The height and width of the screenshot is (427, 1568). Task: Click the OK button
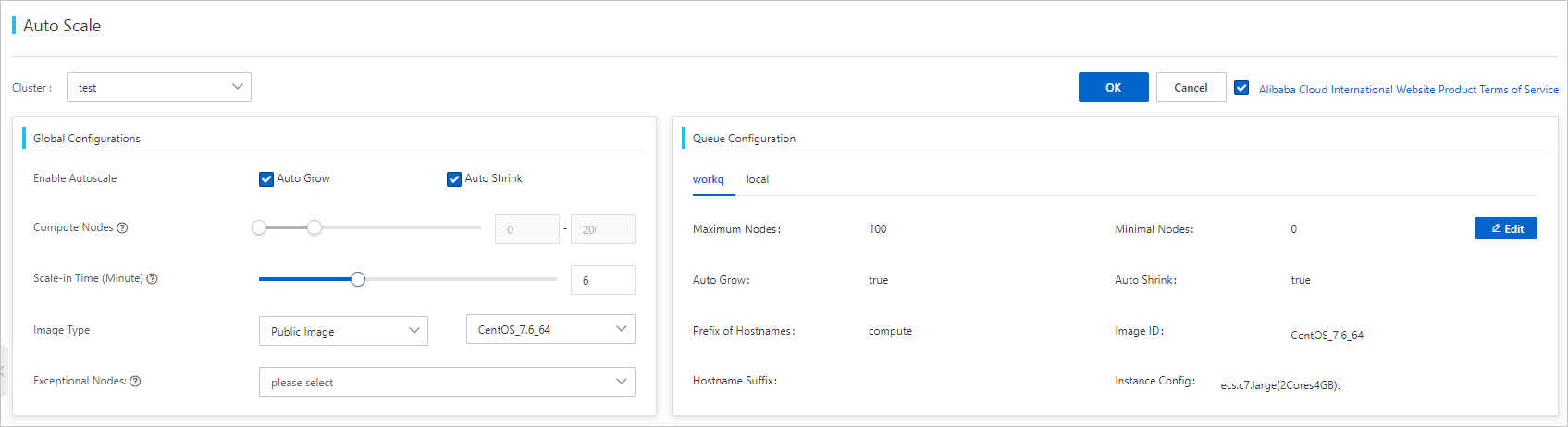(x=1113, y=88)
